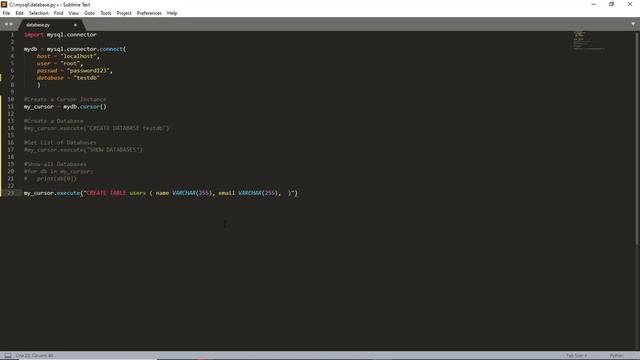Open the File menu
The width and height of the screenshot is (640, 360).
click(6, 13)
